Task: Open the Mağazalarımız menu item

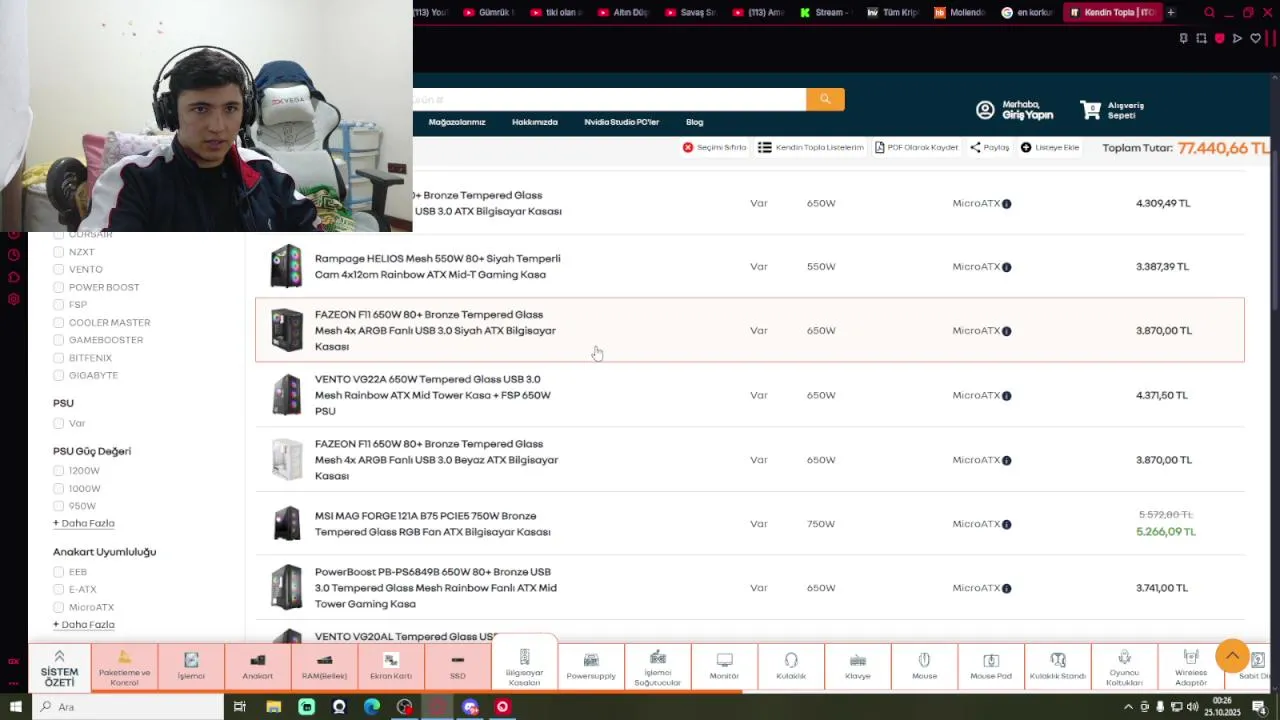Action: (x=457, y=122)
